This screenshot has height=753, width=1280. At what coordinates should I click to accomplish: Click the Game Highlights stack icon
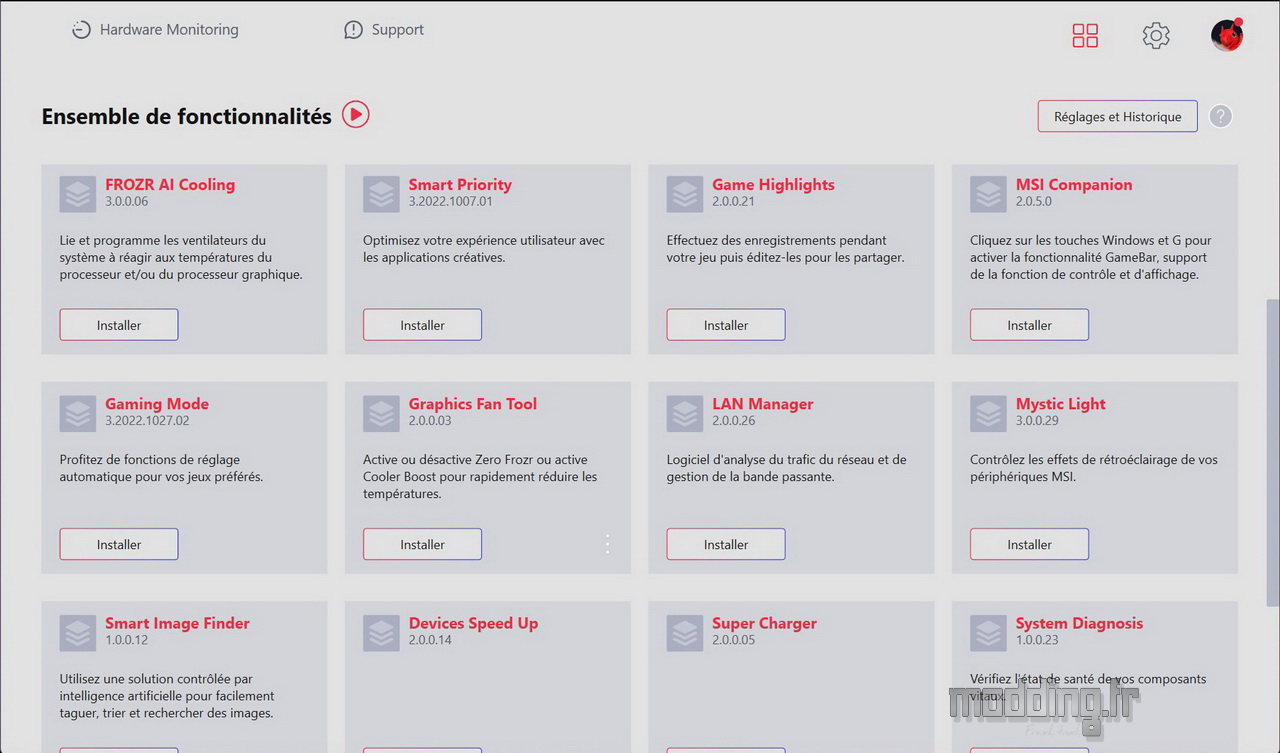click(685, 194)
